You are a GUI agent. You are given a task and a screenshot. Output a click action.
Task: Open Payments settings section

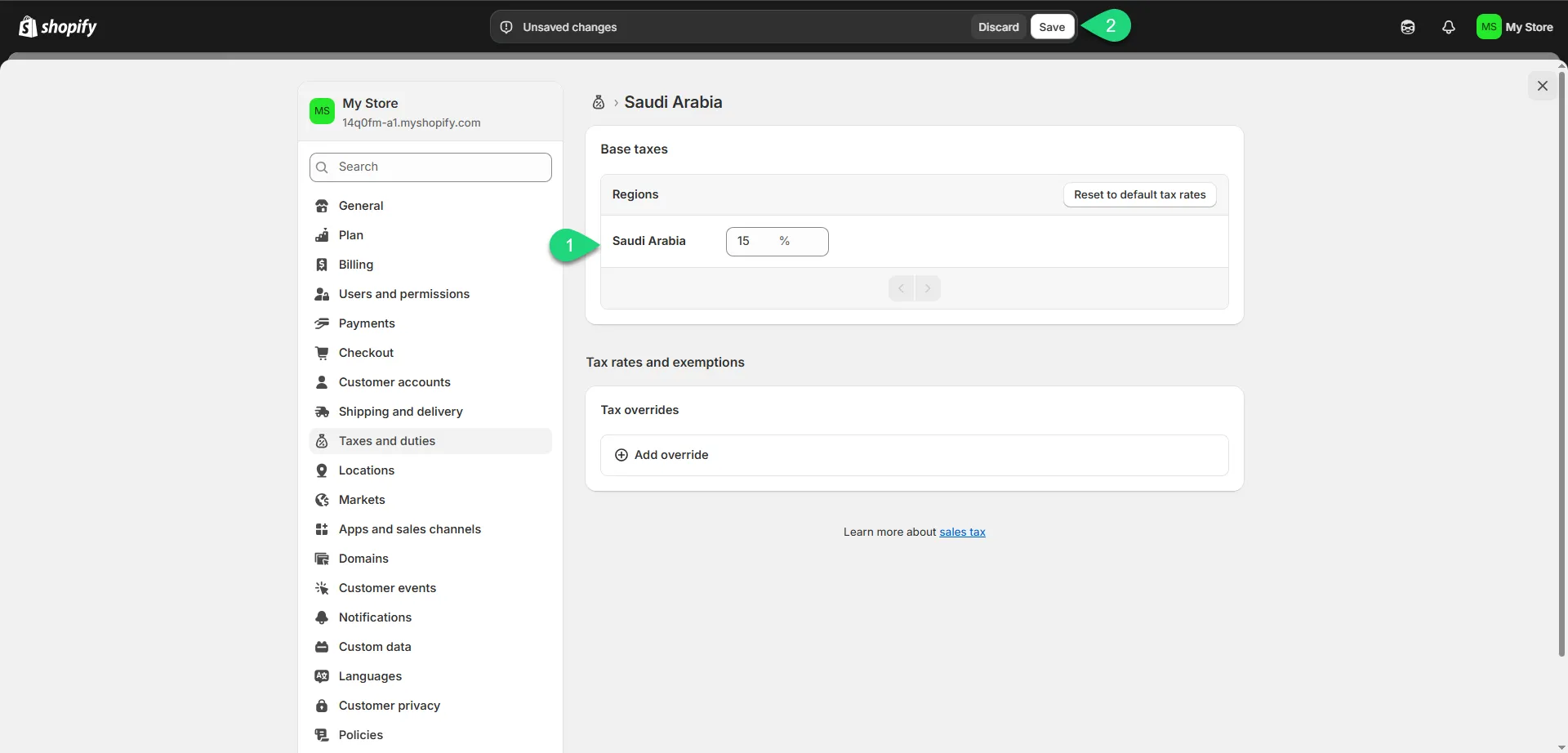click(x=367, y=323)
